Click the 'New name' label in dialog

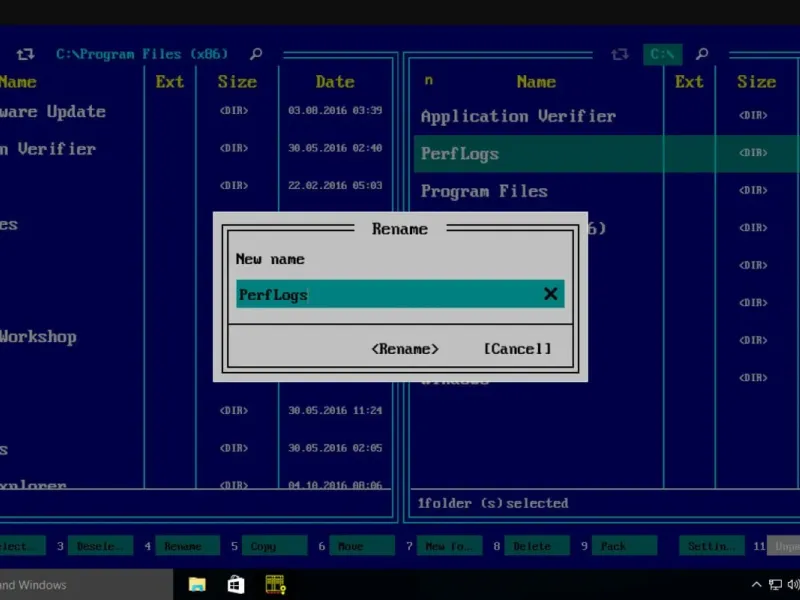pyautogui.click(x=270, y=259)
